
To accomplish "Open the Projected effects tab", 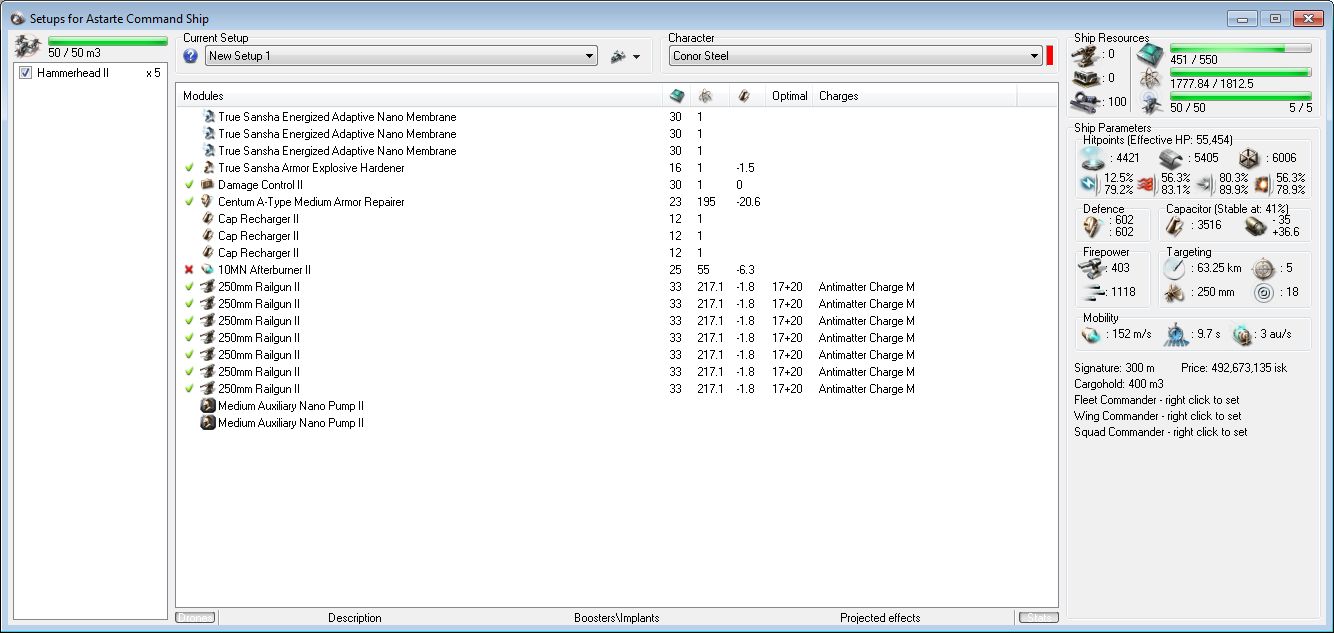I will [x=880, y=618].
